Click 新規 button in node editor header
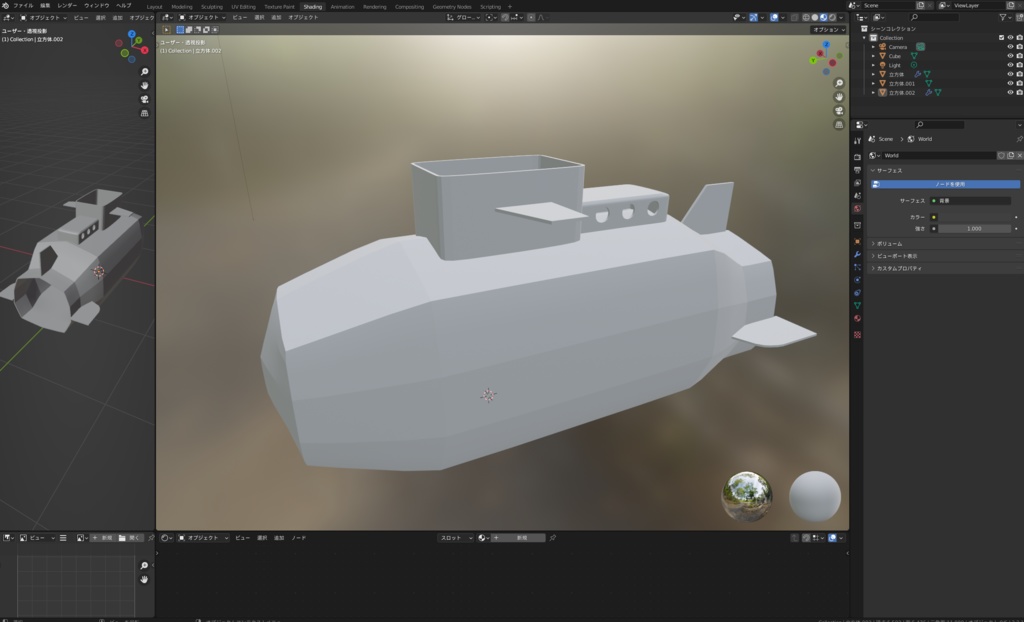Screen dimensions: 1024x622 click(x=518, y=538)
